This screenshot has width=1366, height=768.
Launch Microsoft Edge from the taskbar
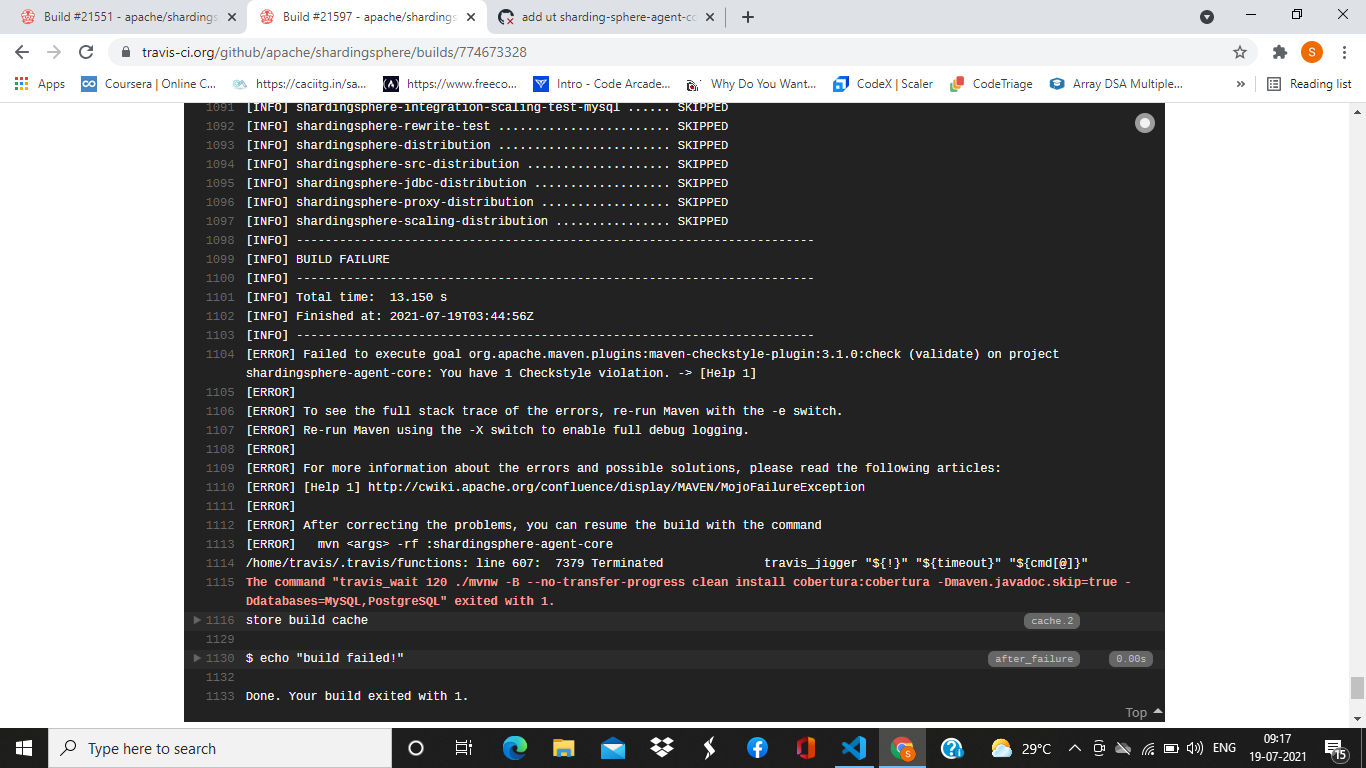[x=515, y=748]
